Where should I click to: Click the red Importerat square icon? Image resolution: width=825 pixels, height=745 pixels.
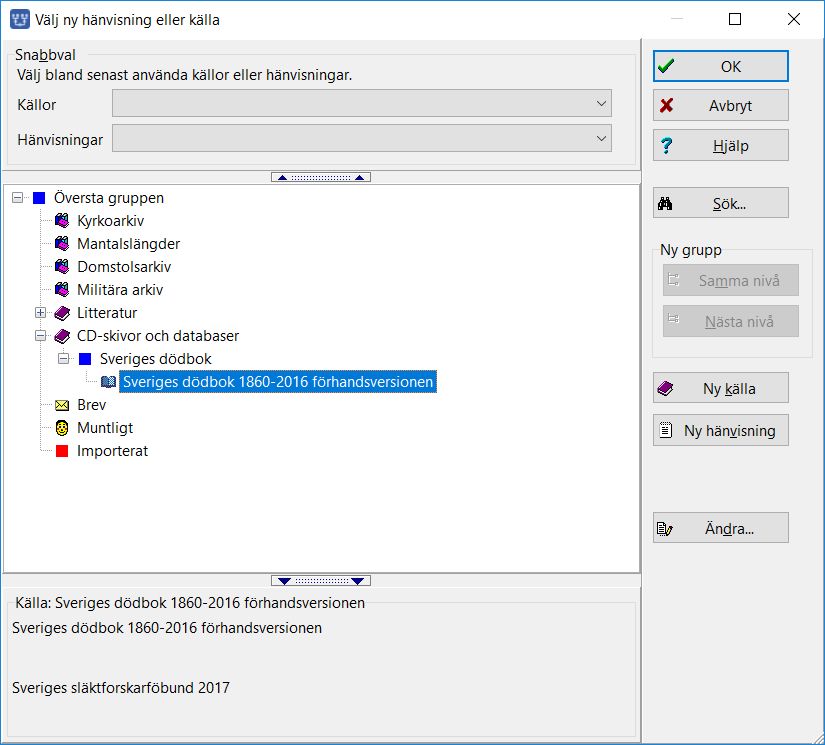point(62,451)
